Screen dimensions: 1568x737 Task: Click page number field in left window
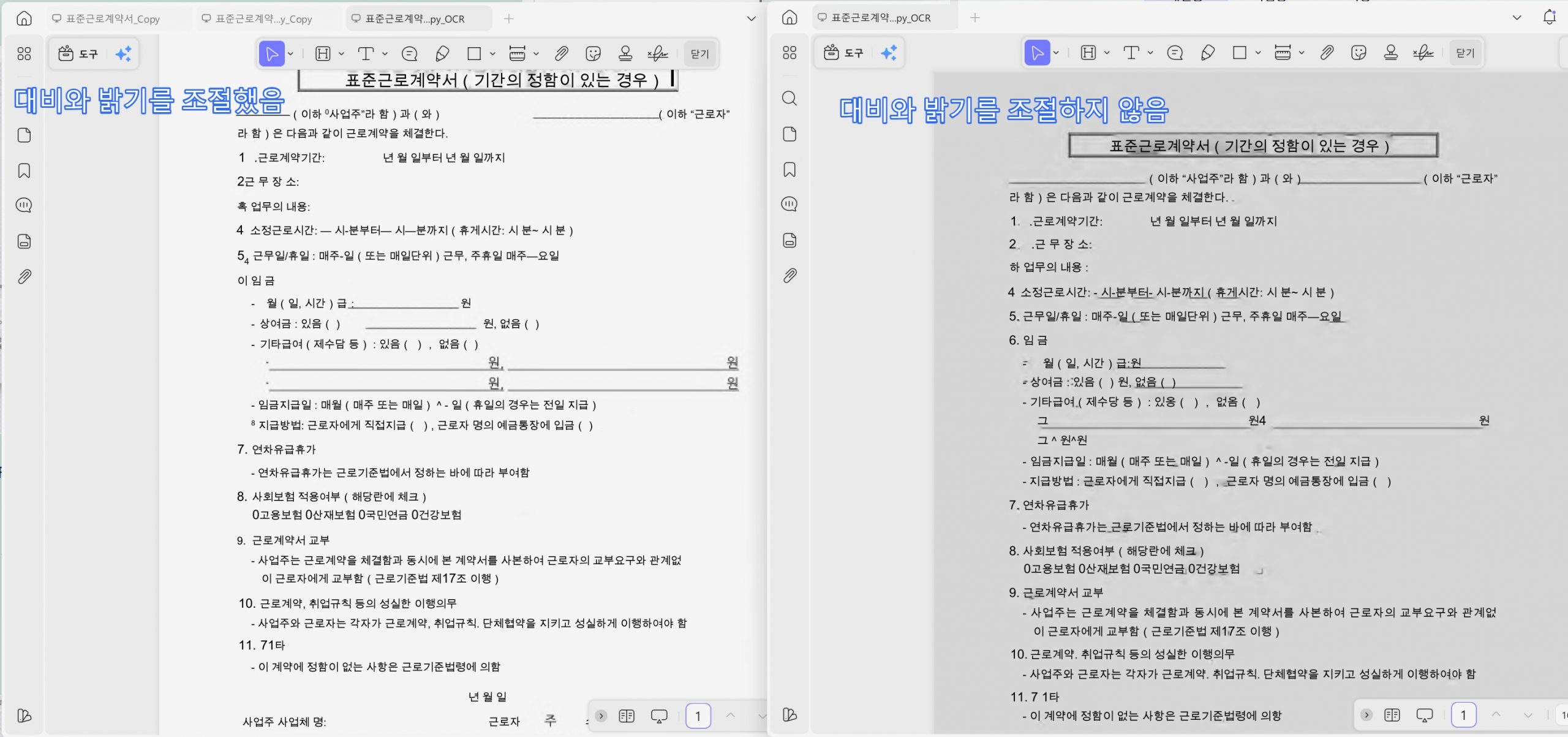click(x=698, y=716)
